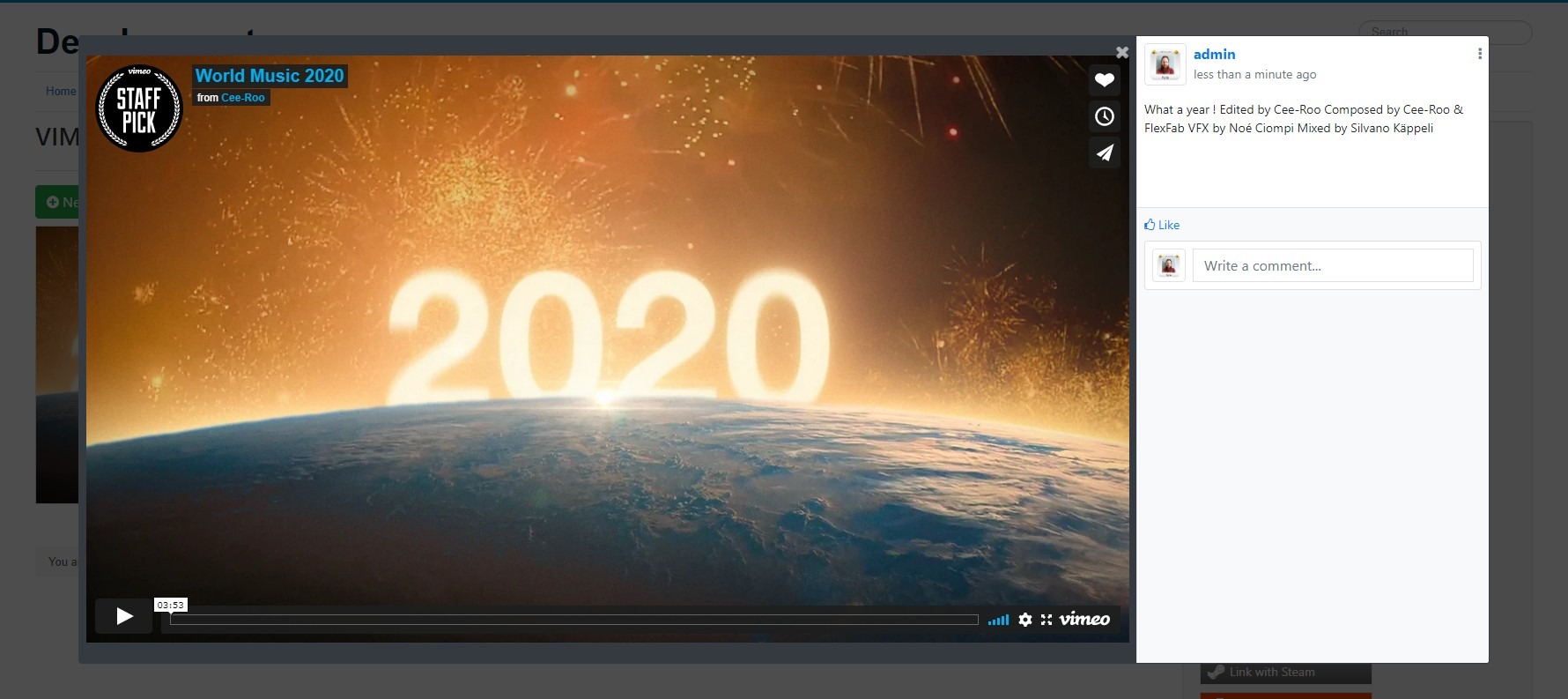Click admin's avatar in the post header

click(1165, 64)
